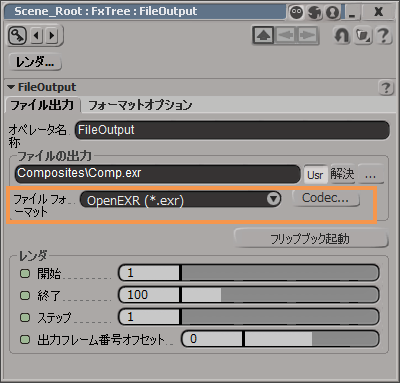Click the grayed right navigation arrow
The height and width of the screenshot is (383, 400).
[x=307, y=35]
